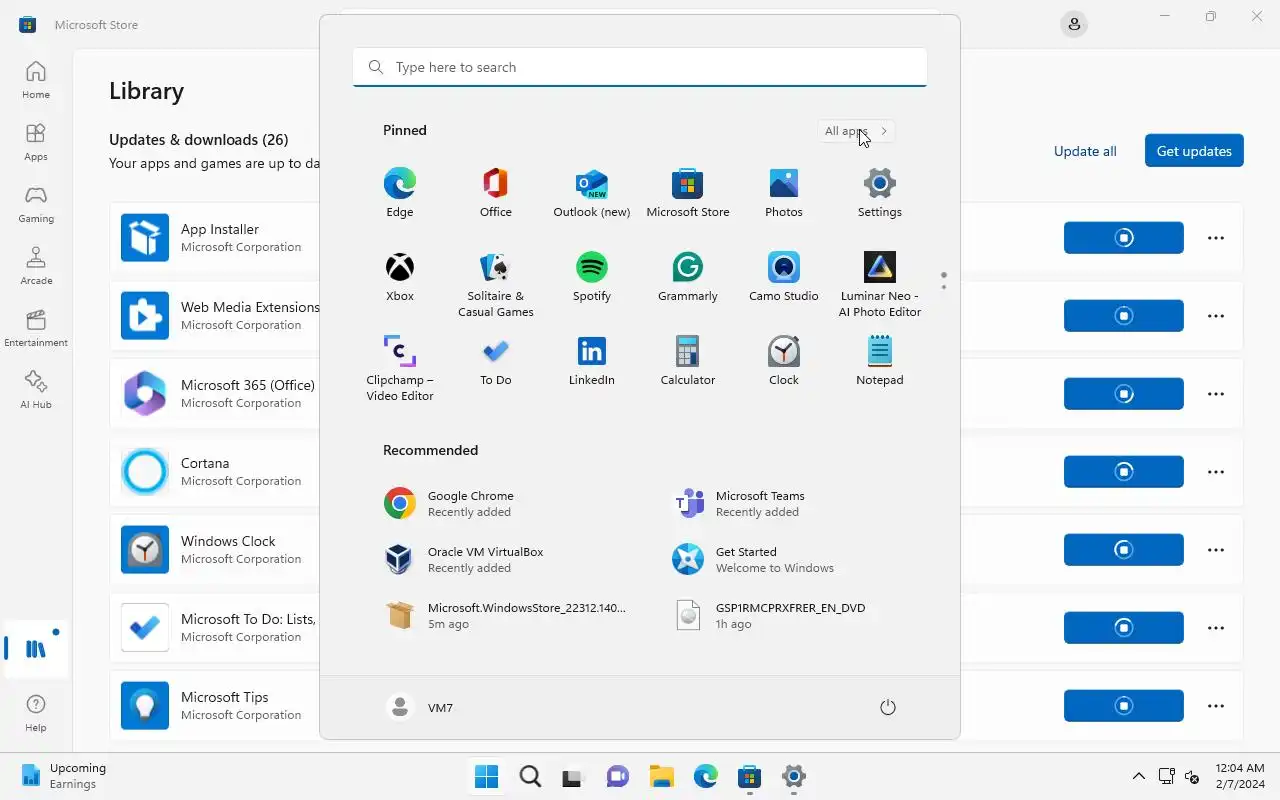The height and width of the screenshot is (800, 1280).
Task: Open Outlook (new) pinned app
Action: point(592,192)
